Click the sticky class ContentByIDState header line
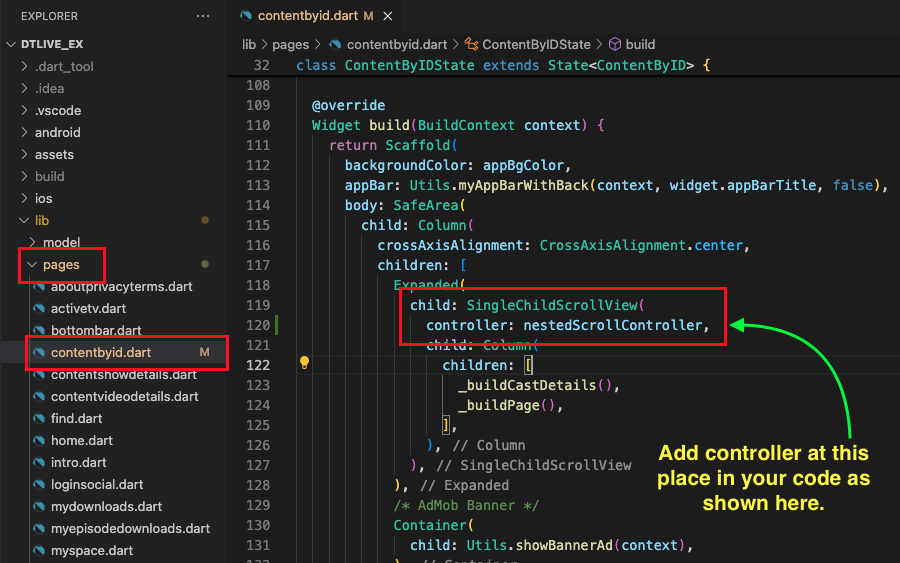 (503, 65)
